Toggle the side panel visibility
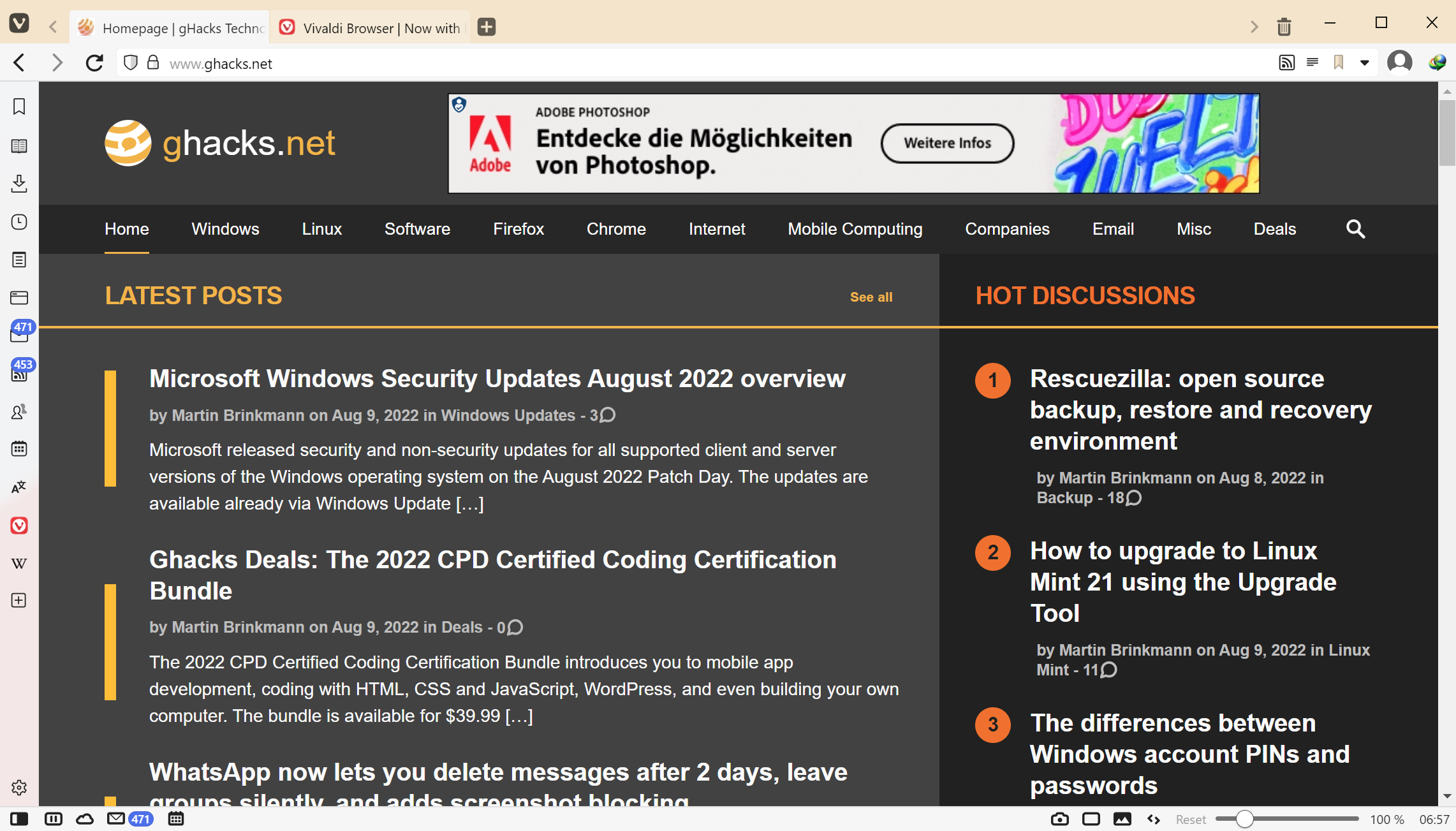 [19, 819]
